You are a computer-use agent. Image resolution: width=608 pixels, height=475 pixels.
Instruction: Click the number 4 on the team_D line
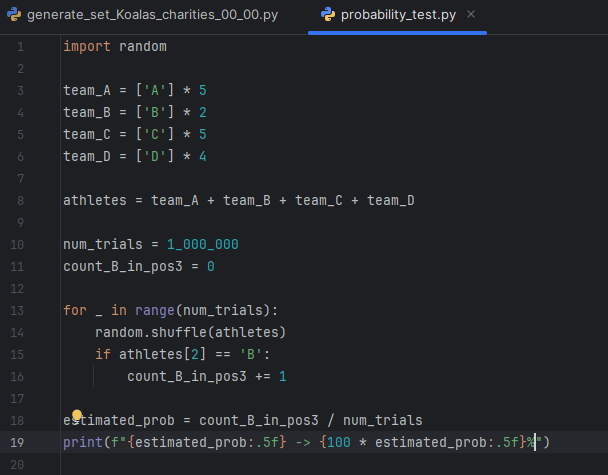202,156
